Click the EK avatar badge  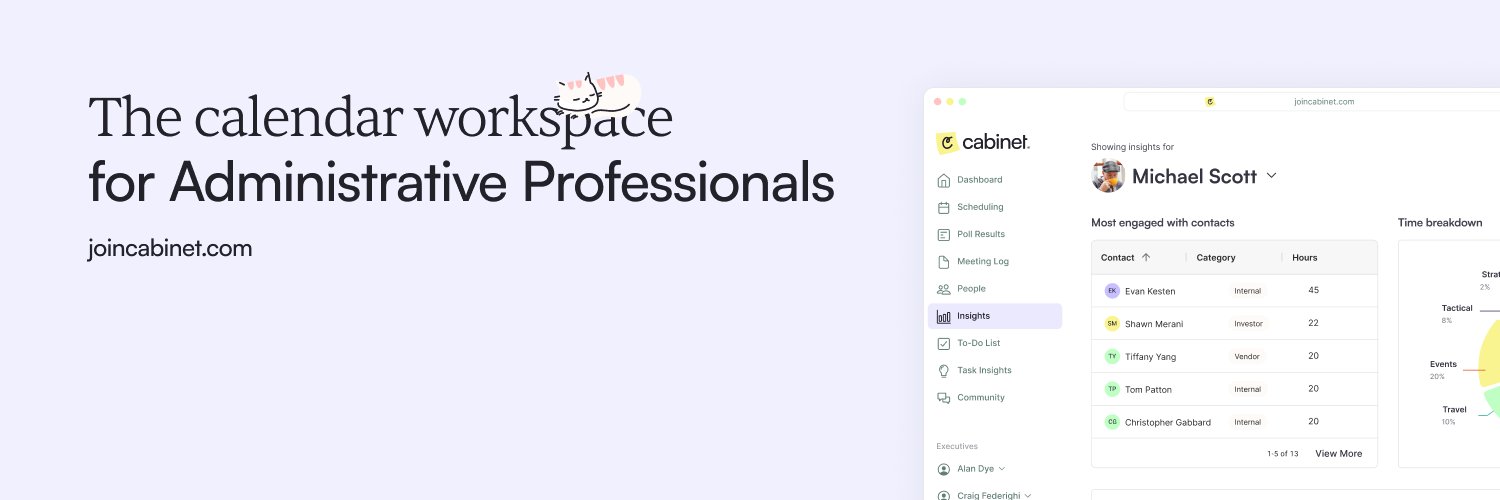[1112, 291]
